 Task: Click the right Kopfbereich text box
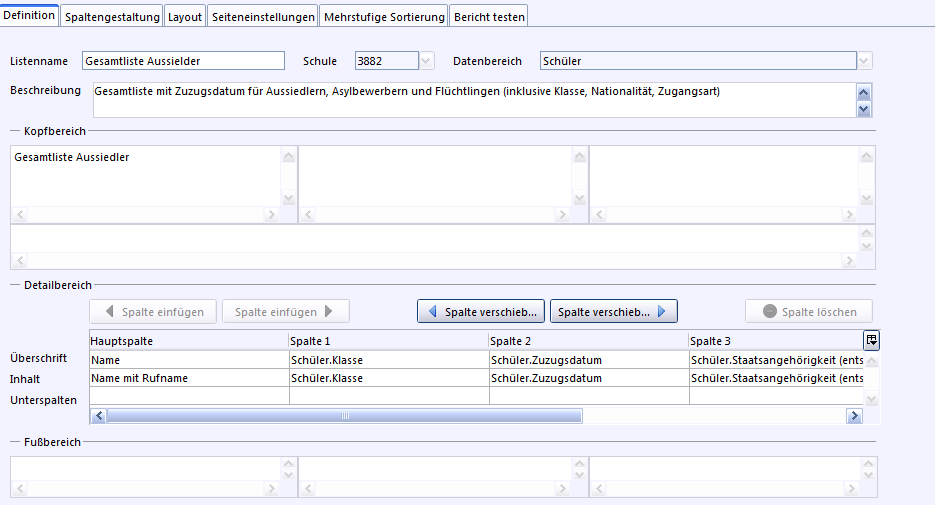point(725,176)
